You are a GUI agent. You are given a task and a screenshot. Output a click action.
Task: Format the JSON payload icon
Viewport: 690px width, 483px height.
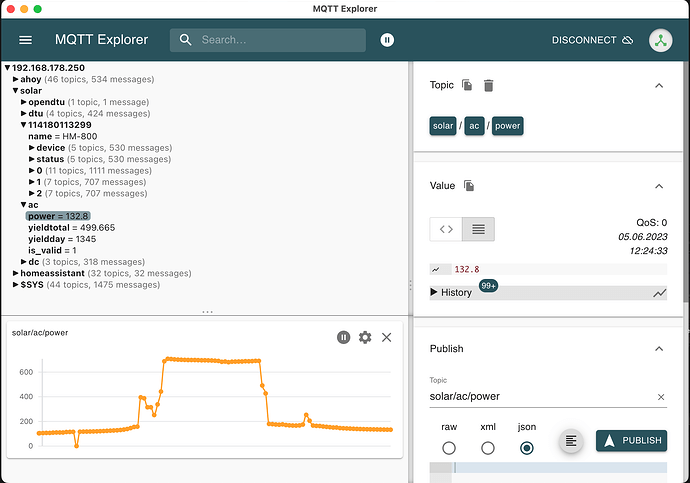click(571, 440)
